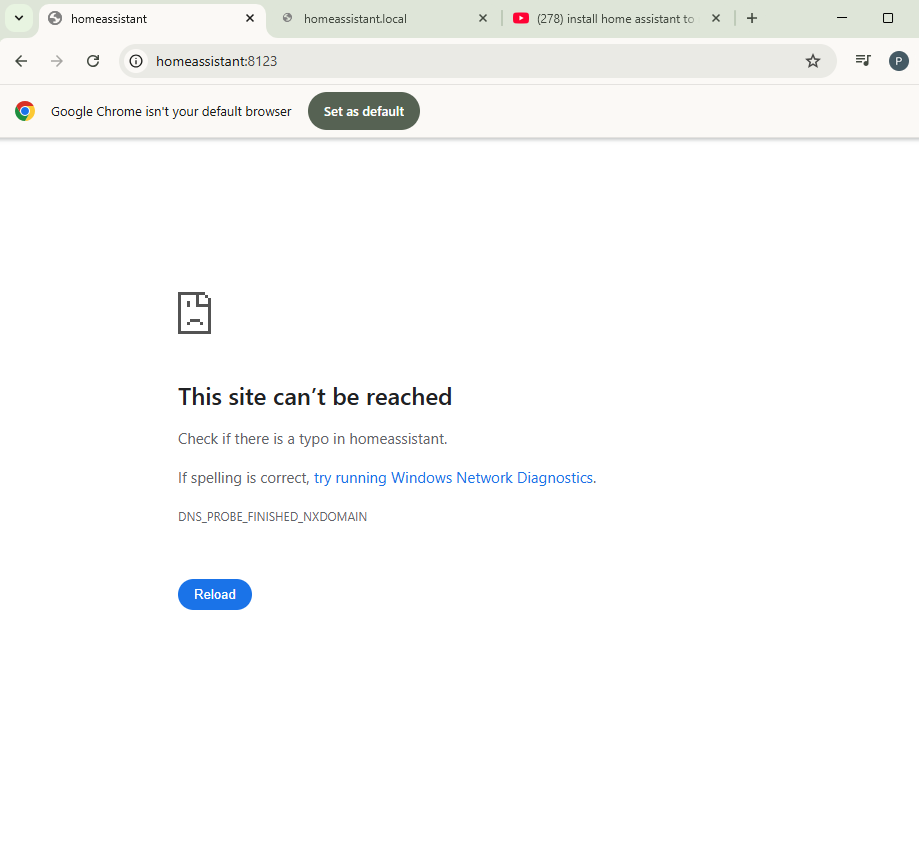Open the Windows Network Diagnostics link
The height and width of the screenshot is (843, 921).
[453, 478]
